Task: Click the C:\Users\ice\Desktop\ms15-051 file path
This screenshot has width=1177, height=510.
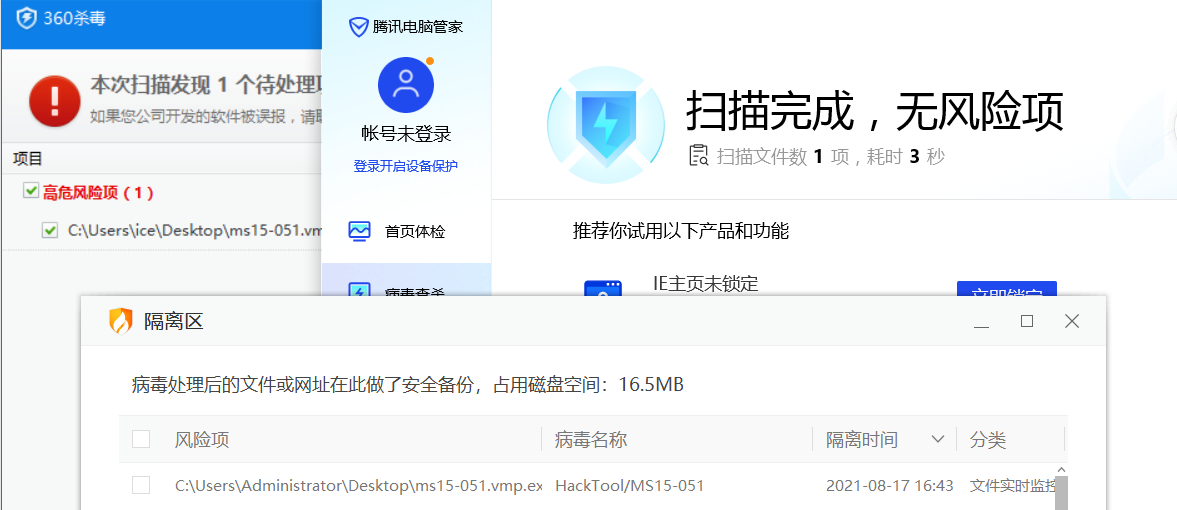Action: [x=194, y=231]
